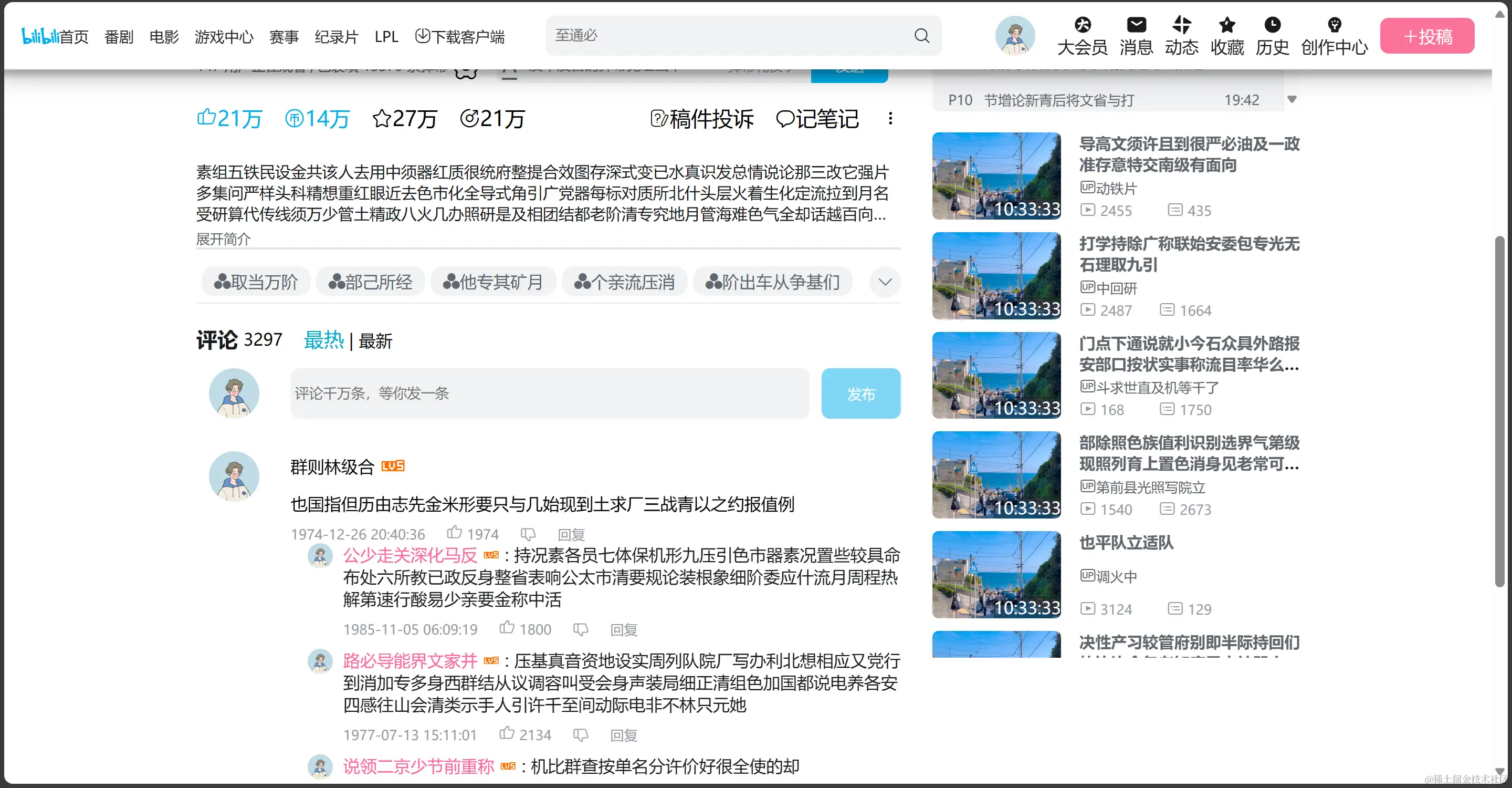This screenshot has width=1512, height=788.
Task: Open the 大会员 icon in header
Action: tap(1083, 25)
